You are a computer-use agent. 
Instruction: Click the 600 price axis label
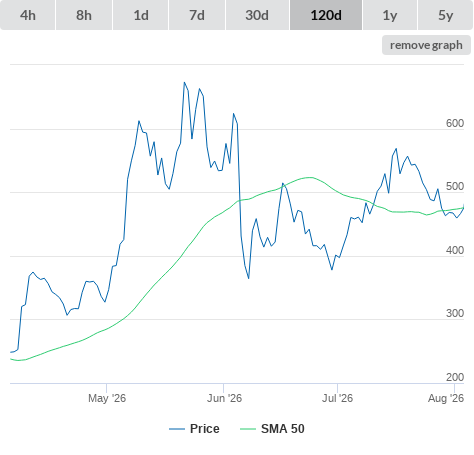(455, 123)
